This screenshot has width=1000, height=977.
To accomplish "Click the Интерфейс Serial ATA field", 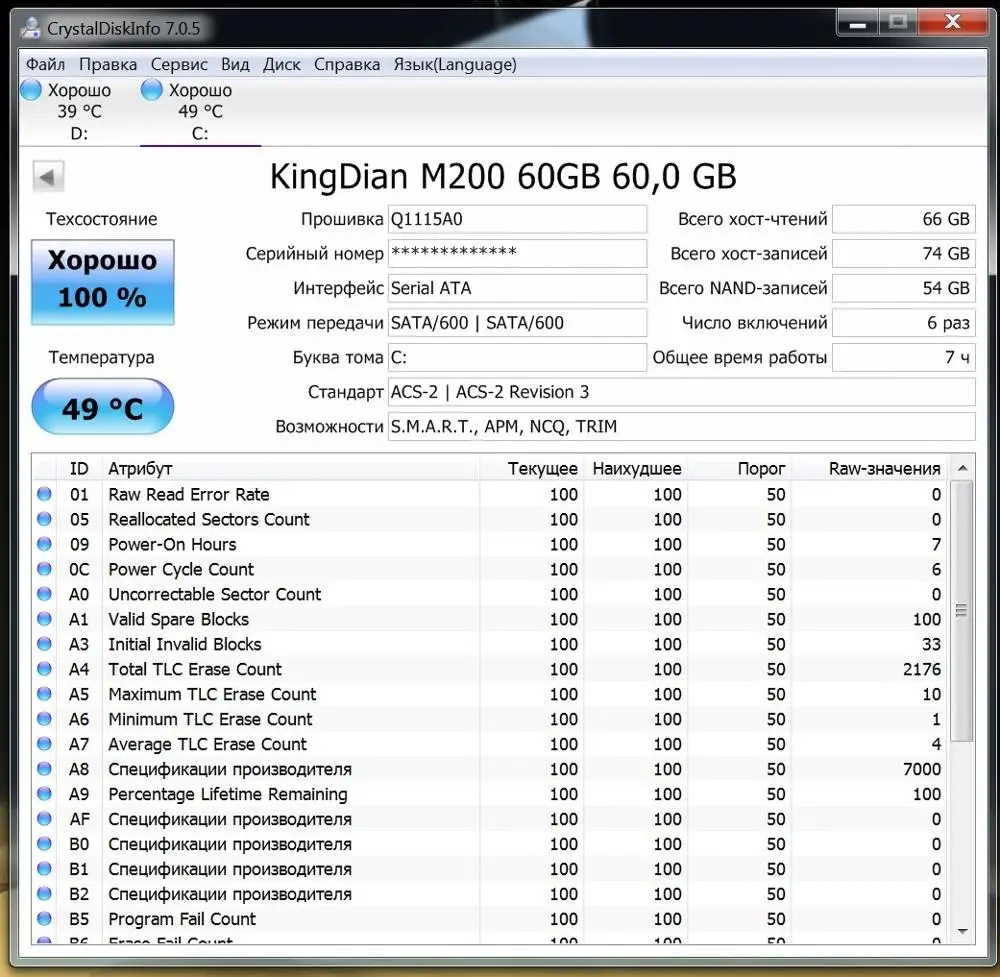I will pyautogui.click(x=517, y=288).
